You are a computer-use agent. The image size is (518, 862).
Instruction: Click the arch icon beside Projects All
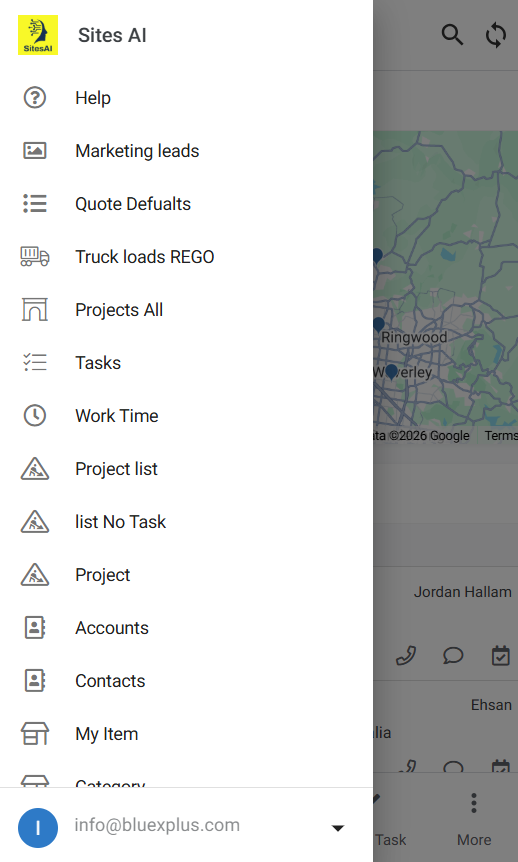point(35,310)
